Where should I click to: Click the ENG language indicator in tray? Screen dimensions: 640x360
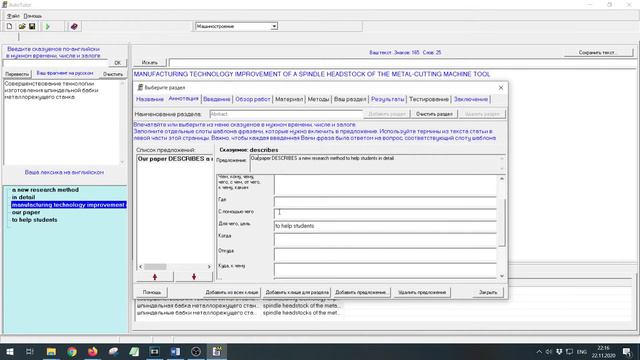582,351
